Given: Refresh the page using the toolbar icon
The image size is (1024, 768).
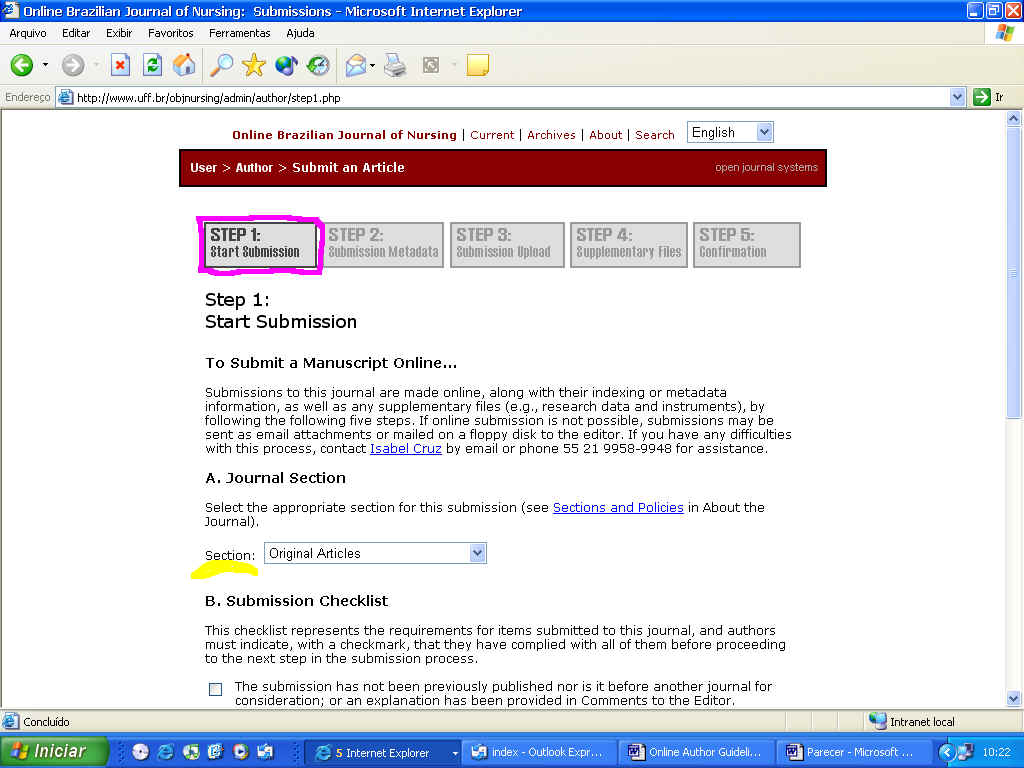Looking at the screenshot, I should (152, 66).
